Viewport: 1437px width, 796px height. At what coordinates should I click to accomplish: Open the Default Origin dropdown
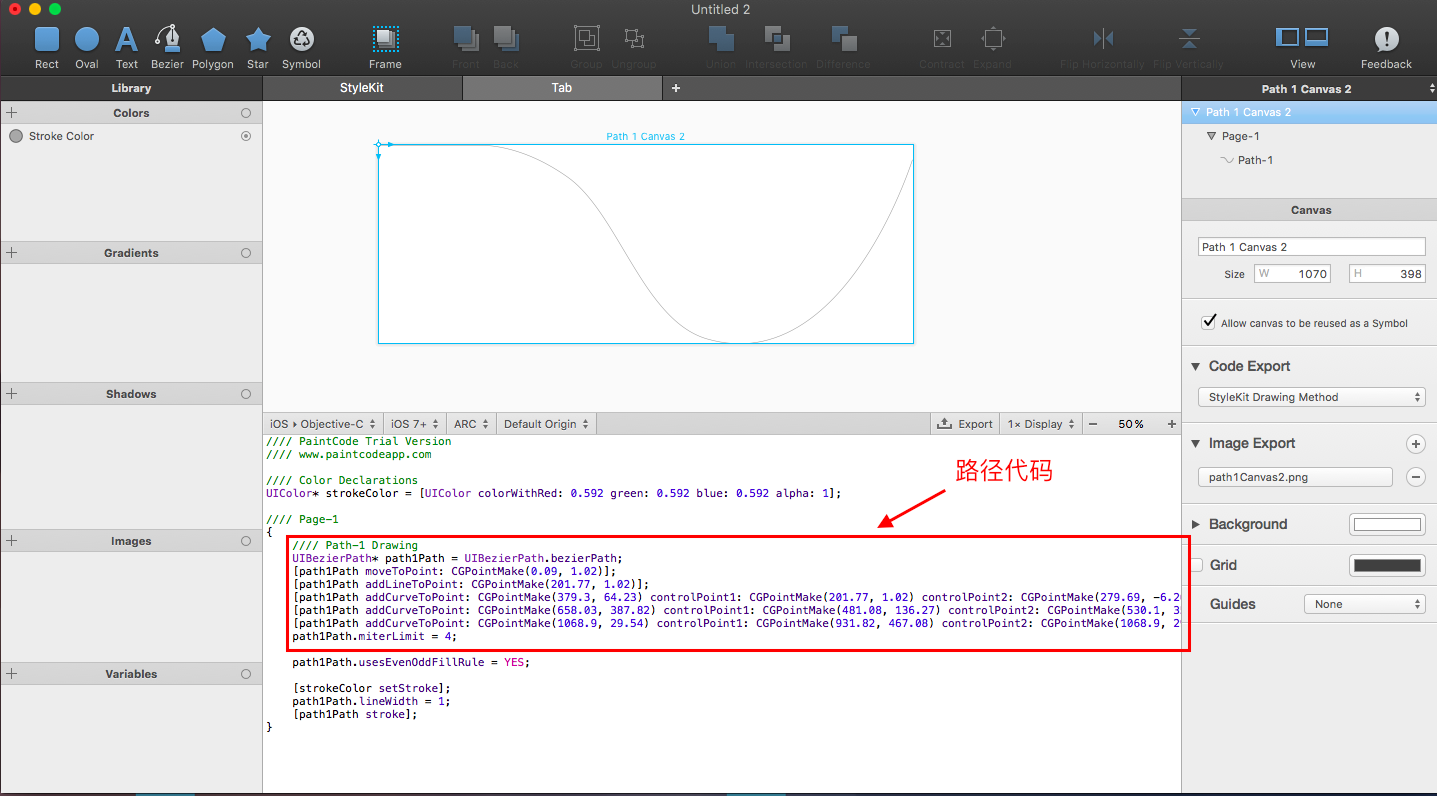(x=546, y=424)
